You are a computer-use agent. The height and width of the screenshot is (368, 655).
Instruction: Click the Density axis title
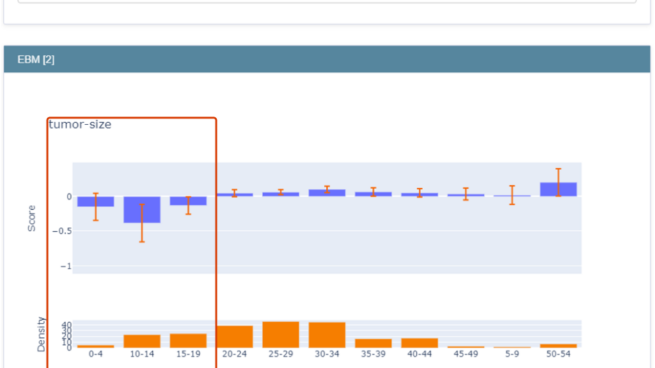[41, 334]
